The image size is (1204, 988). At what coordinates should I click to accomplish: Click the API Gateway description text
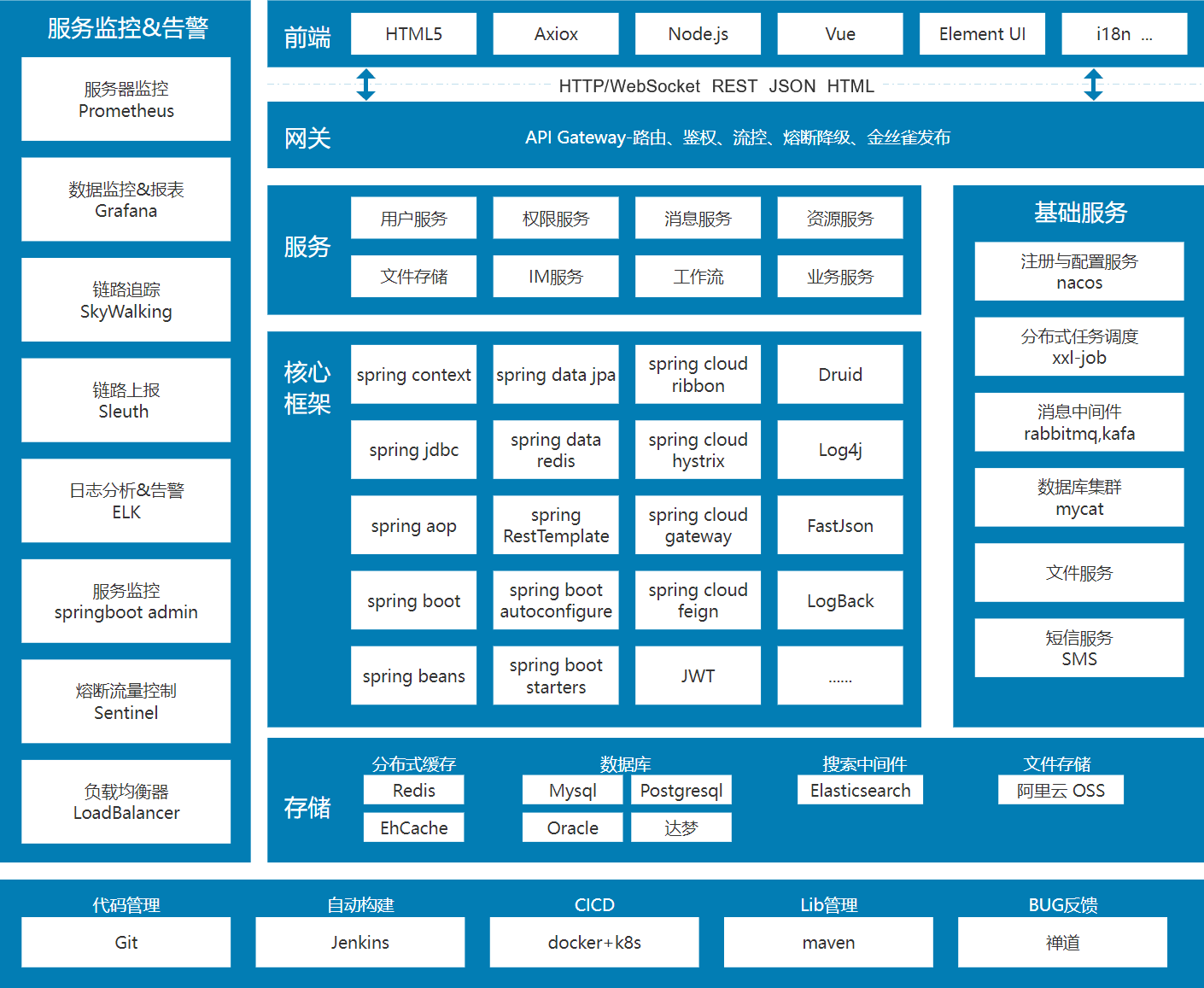click(x=737, y=137)
